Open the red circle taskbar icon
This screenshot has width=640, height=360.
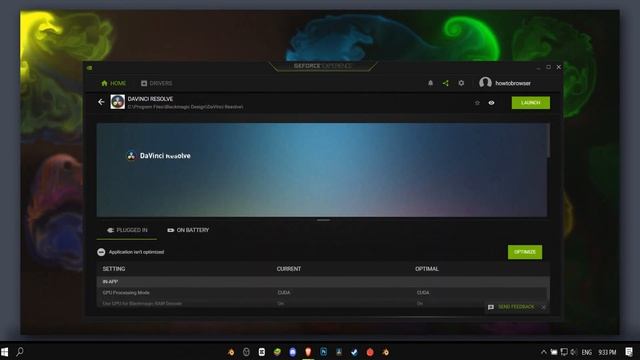coord(370,352)
